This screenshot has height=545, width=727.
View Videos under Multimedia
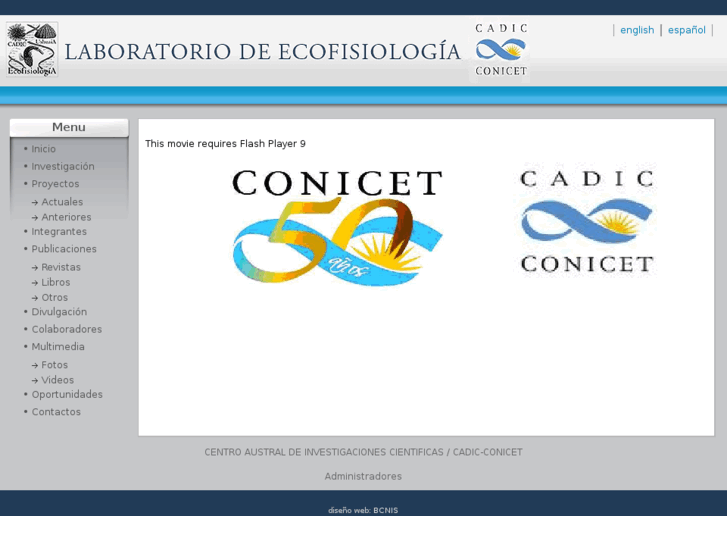[x=57, y=380]
